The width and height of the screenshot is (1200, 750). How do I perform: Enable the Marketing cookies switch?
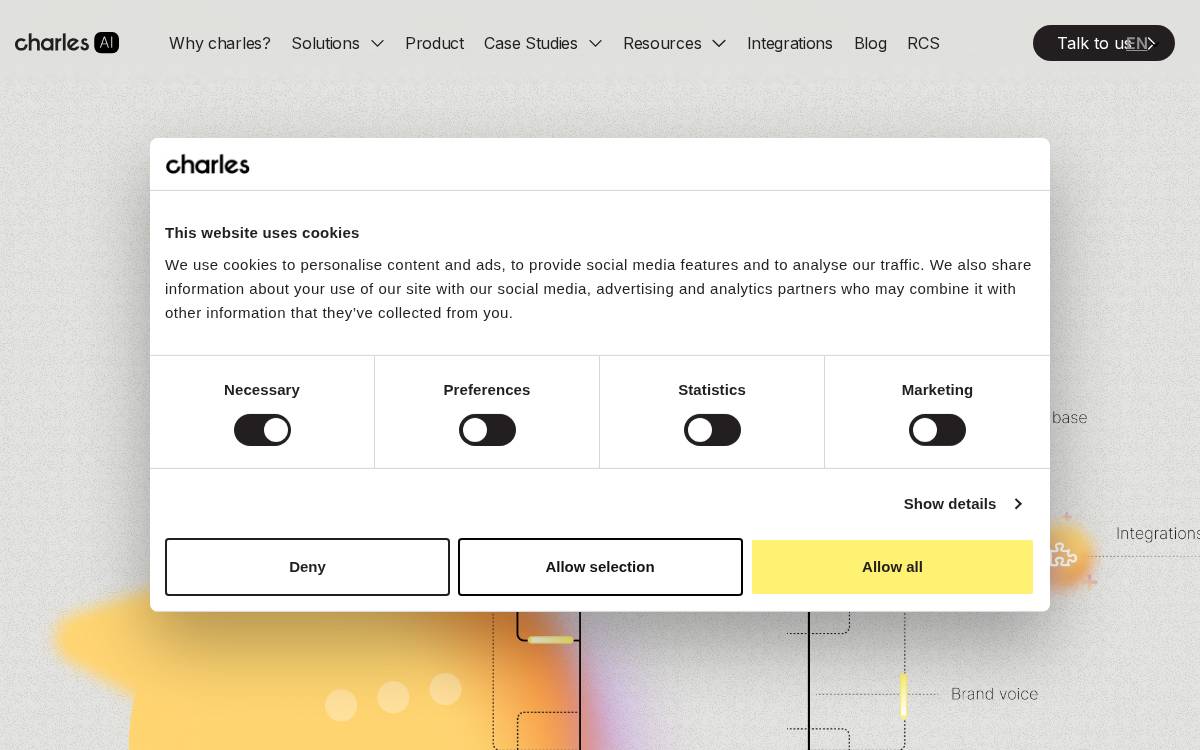point(937,430)
